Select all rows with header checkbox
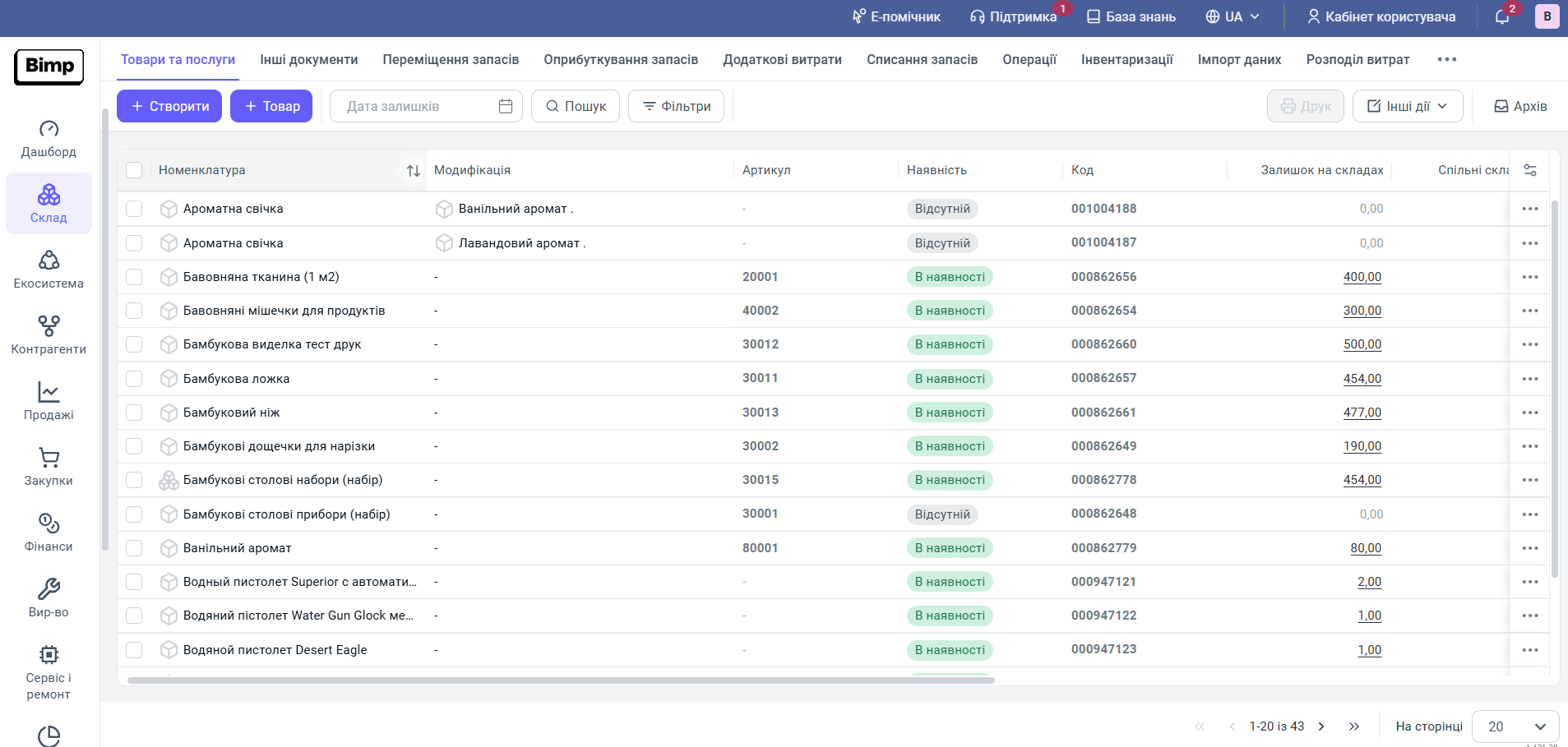 click(134, 170)
